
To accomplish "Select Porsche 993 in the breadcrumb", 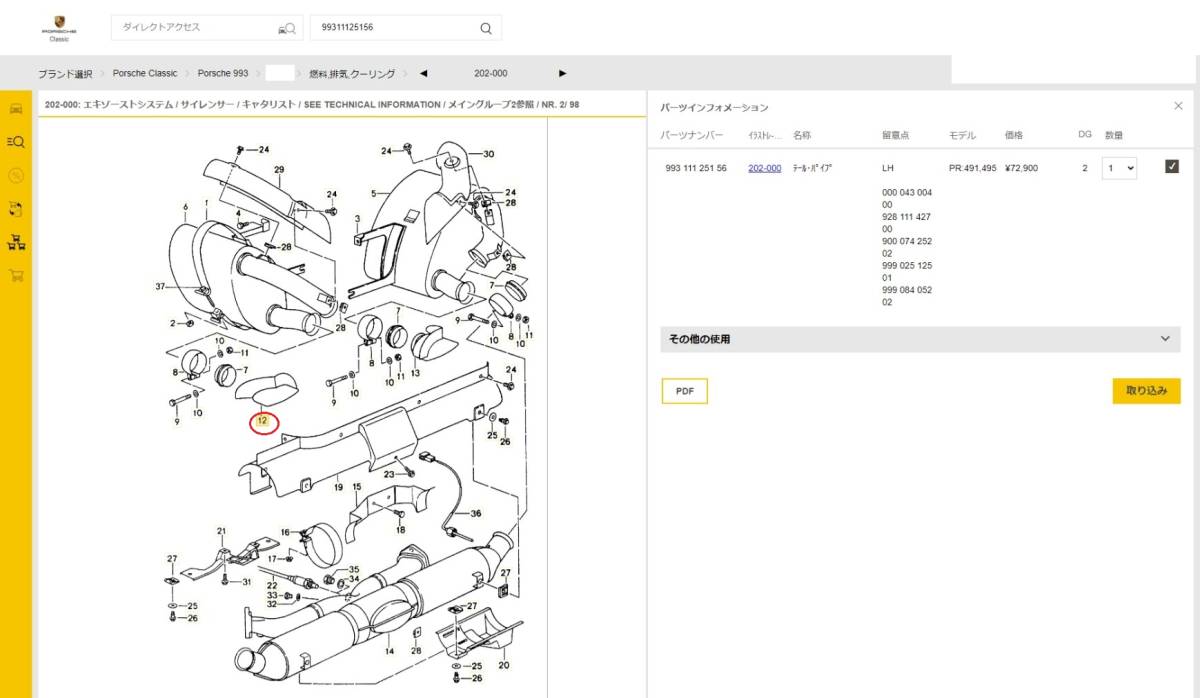I will coord(221,73).
